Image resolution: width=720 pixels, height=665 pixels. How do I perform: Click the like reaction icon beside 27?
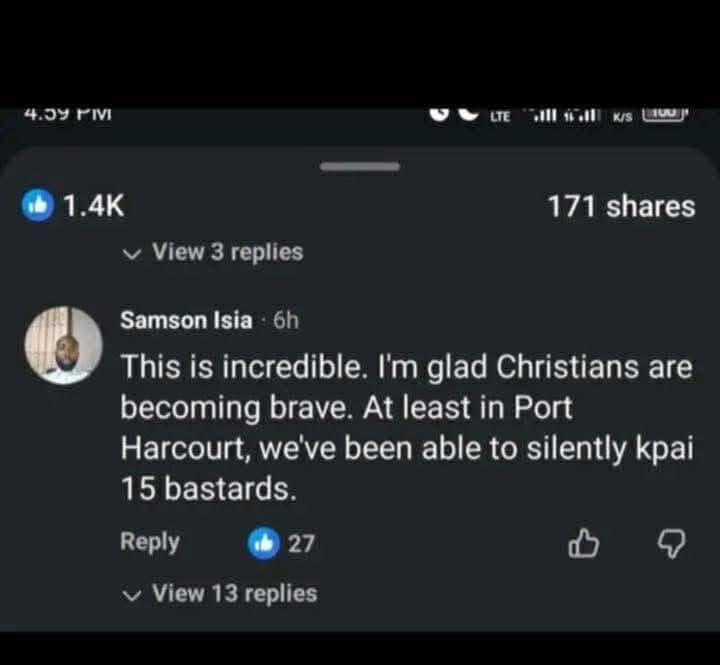point(262,543)
